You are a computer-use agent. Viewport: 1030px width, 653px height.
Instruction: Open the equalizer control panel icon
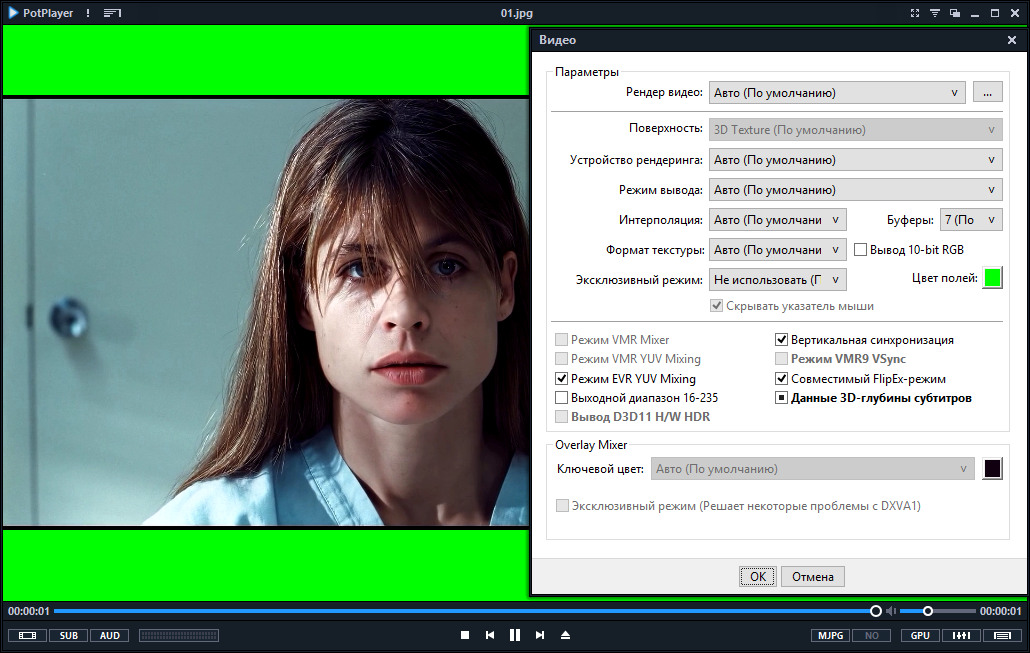click(x=961, y=635)
